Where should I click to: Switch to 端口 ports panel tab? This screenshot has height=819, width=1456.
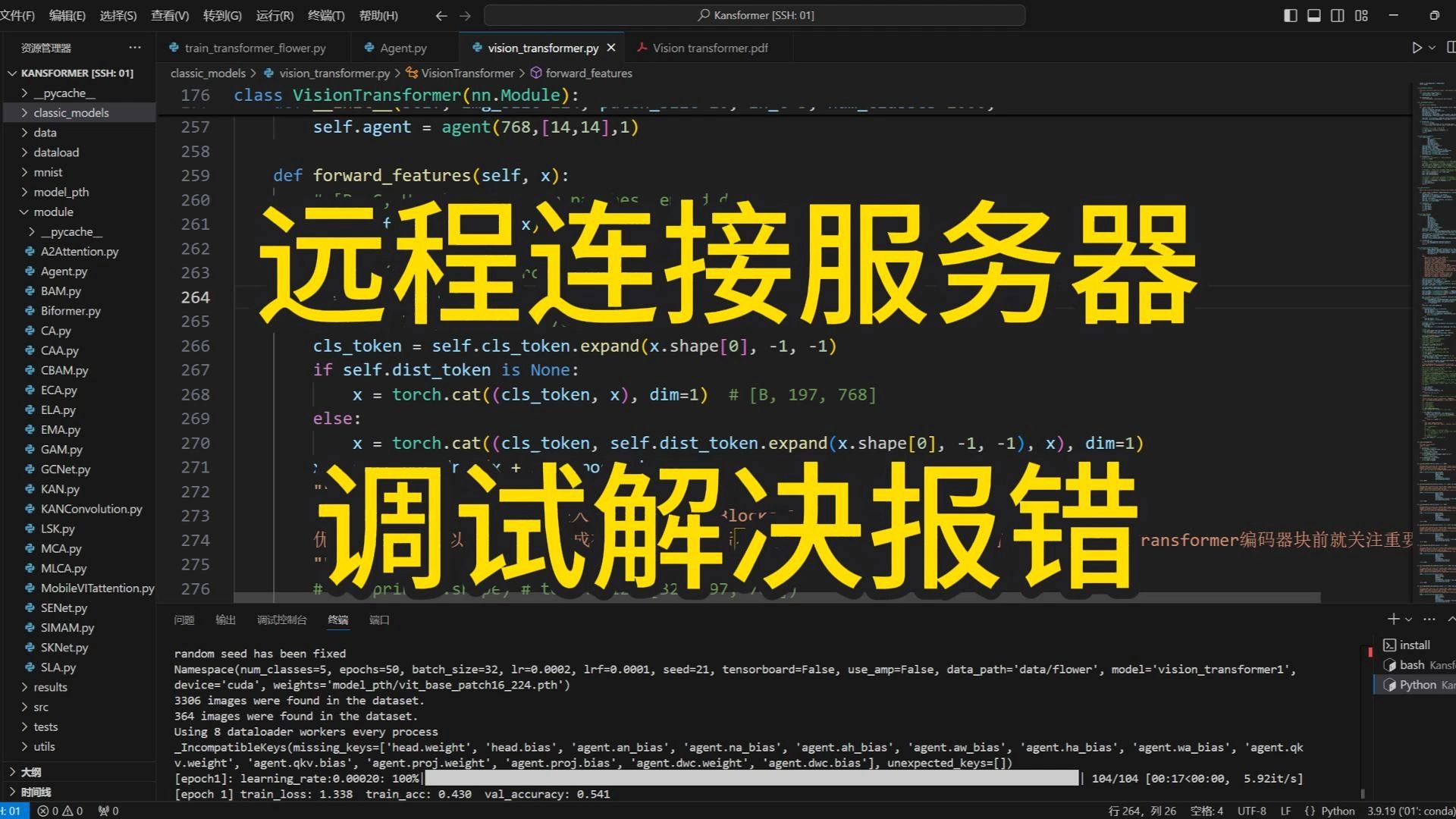point(379,620)
